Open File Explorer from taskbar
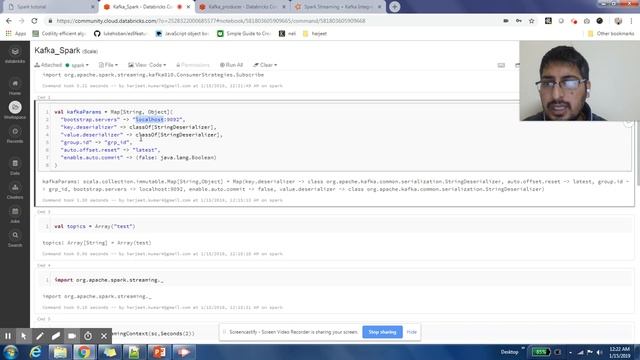The image size is (640, 360). (60, 352)
